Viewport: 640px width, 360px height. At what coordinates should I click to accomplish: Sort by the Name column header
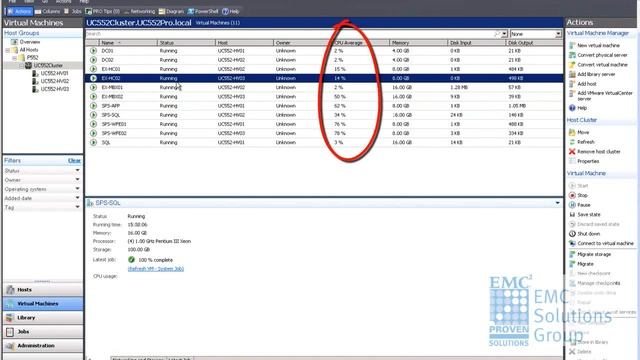[x=128, y=42]
